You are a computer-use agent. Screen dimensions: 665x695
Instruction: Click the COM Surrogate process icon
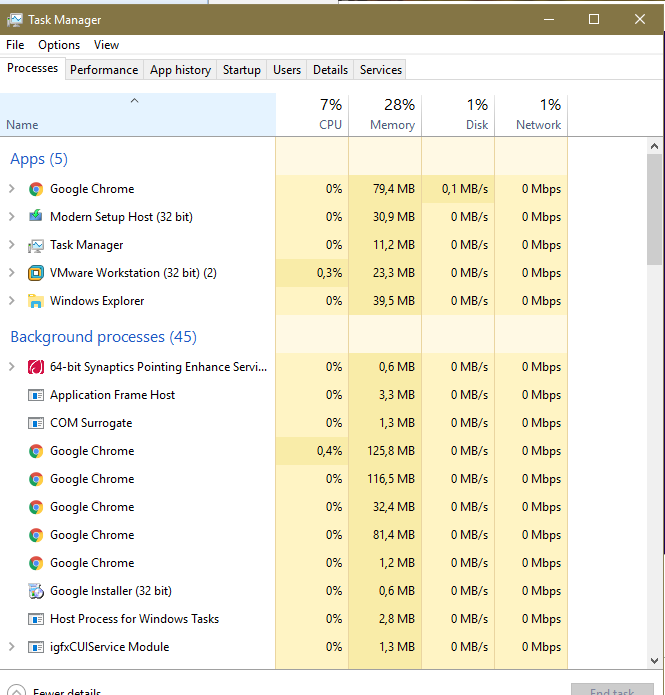tap(36, 423)
